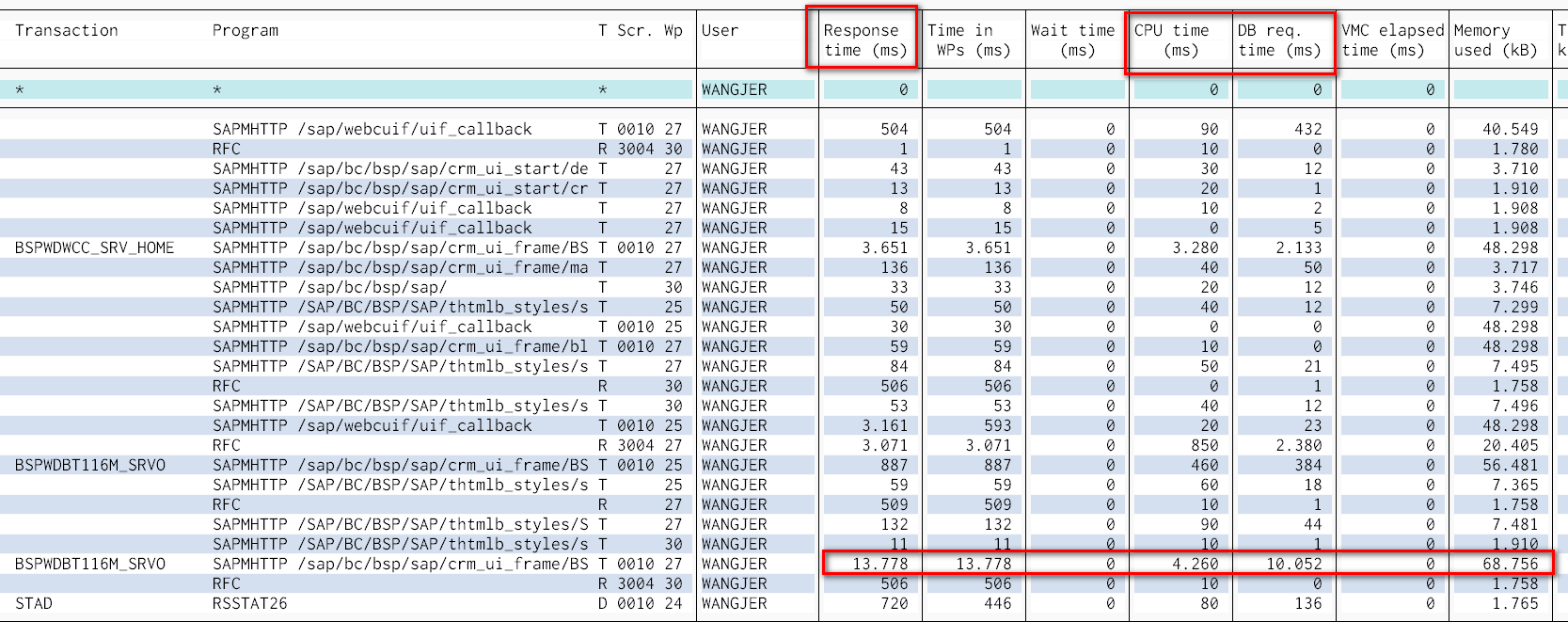The height and width of the screenshot is (622, 1568).
Task: Click the DB request time value 44
Action: 1313,524
